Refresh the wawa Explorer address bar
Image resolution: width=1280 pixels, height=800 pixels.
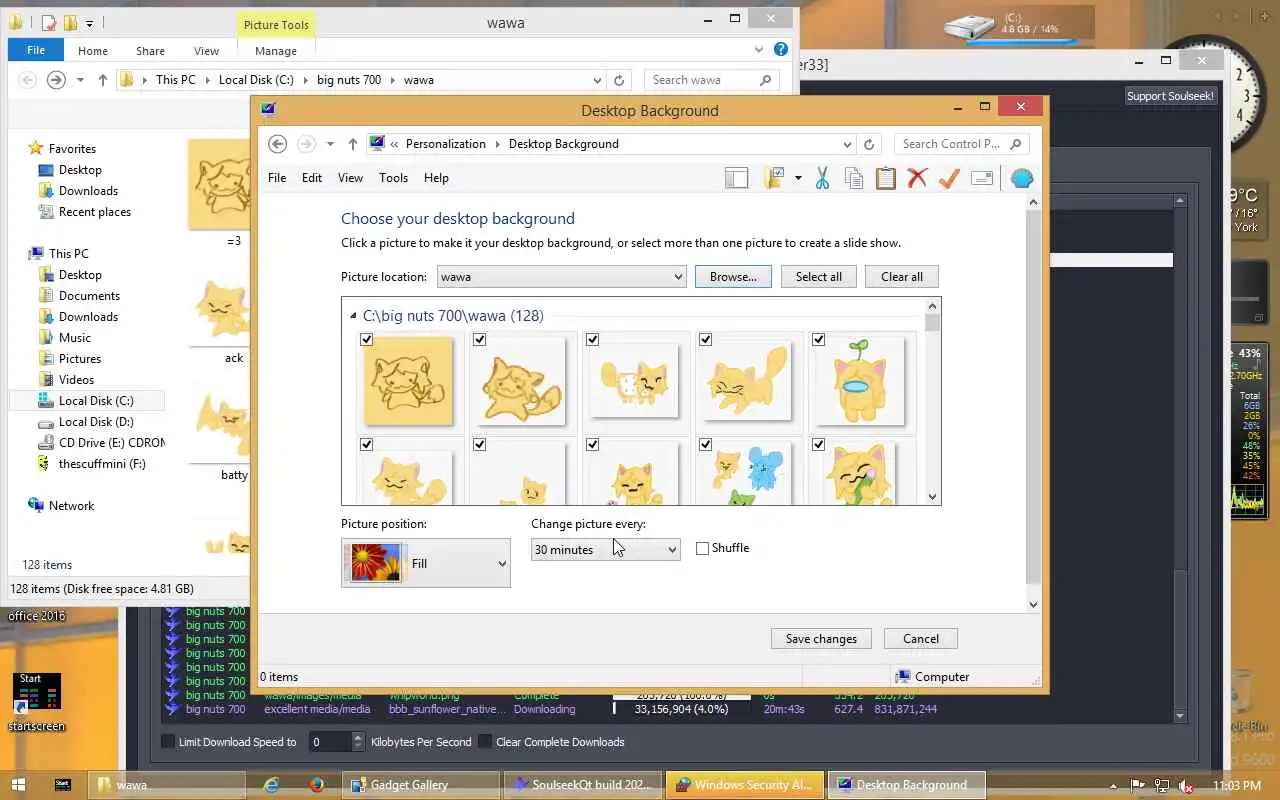[x=619, y=80]
